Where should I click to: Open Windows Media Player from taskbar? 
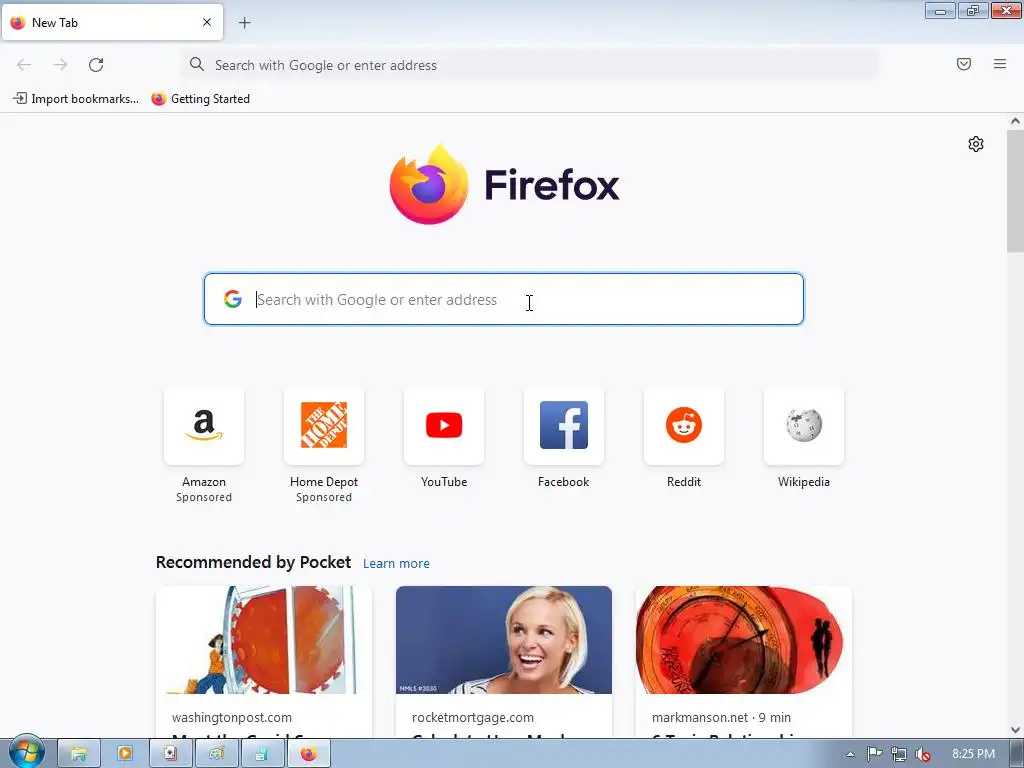coord(125,754)
